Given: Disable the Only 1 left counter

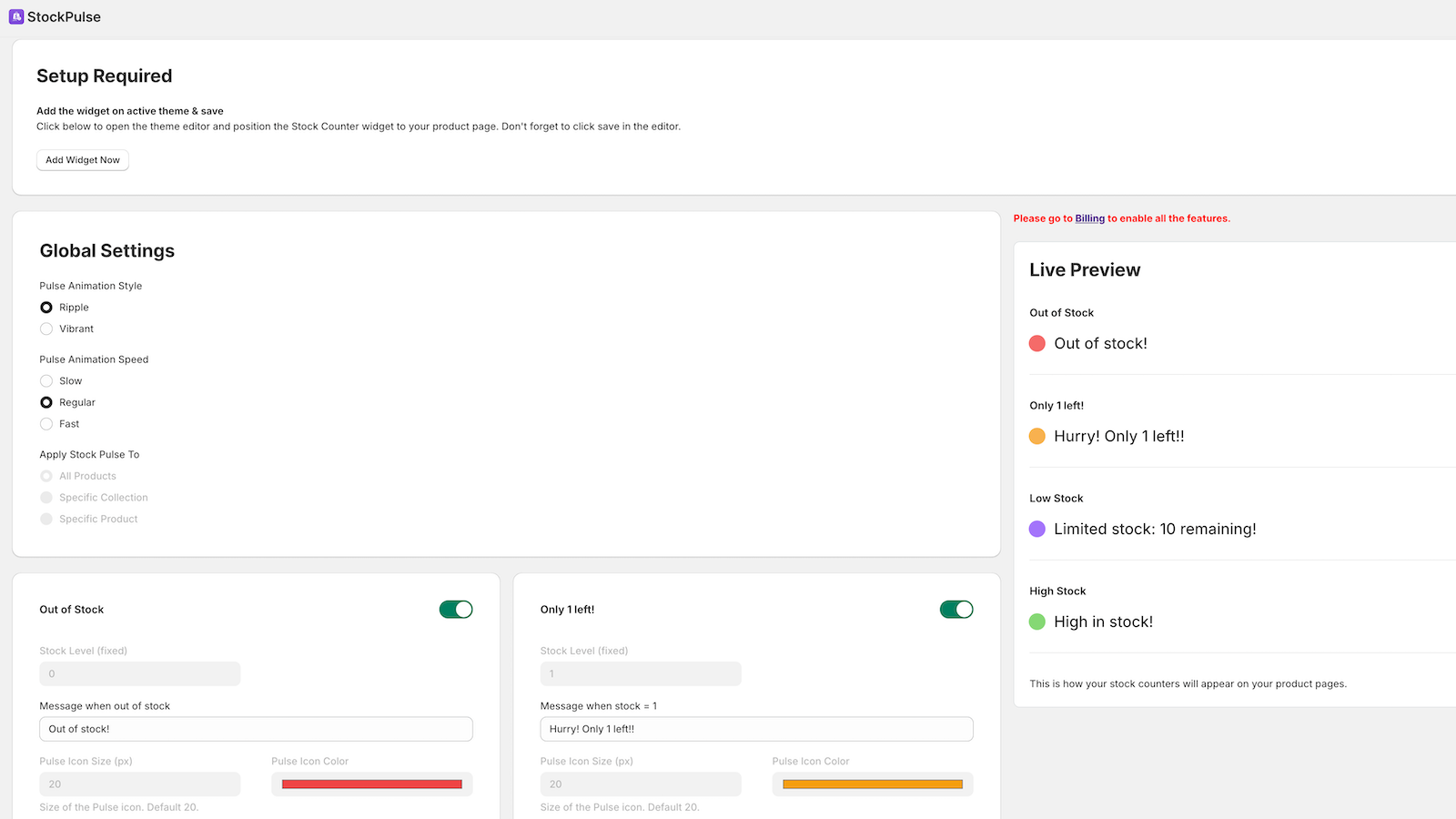Looking at the screenshot, I should (956, 609).
